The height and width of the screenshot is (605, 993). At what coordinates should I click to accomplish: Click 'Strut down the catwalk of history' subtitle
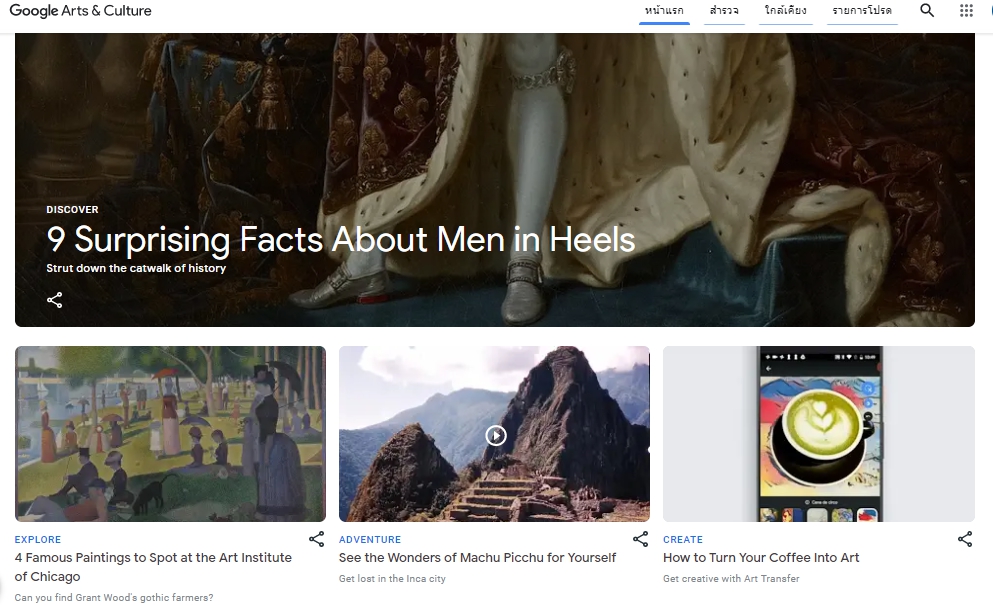(136, 268)
